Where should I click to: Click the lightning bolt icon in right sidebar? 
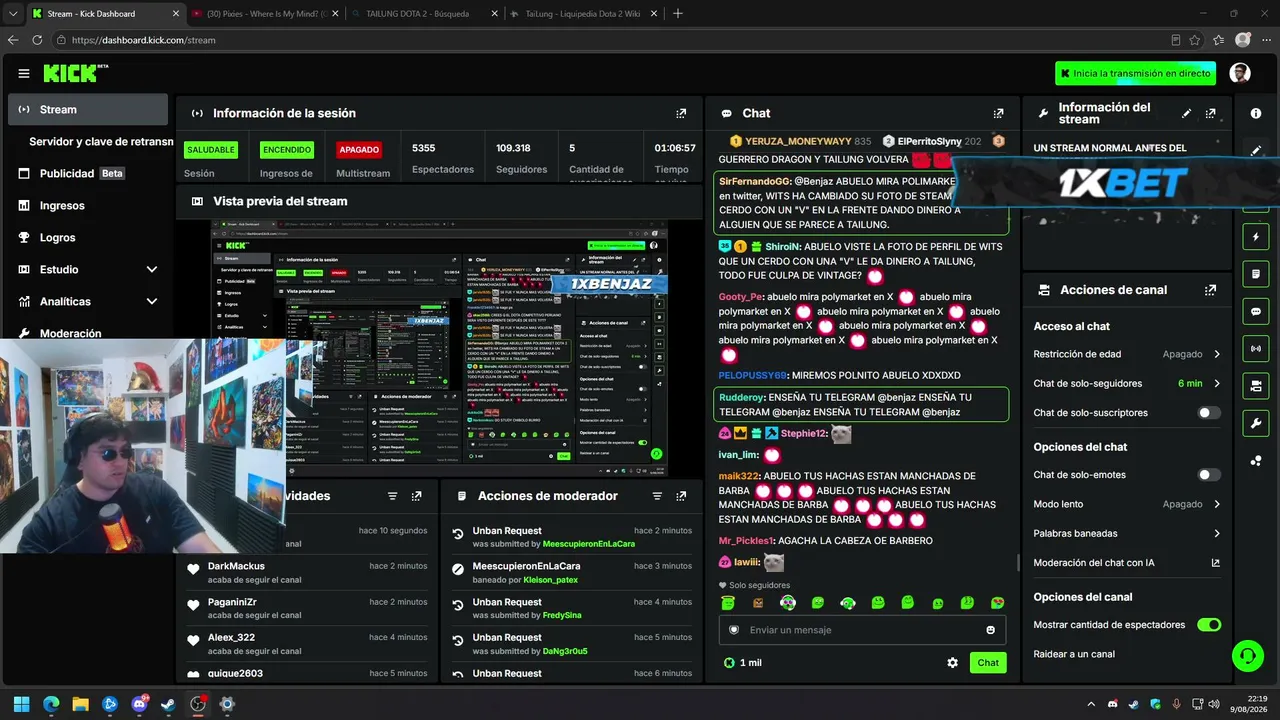click(x=1256, y=237)
